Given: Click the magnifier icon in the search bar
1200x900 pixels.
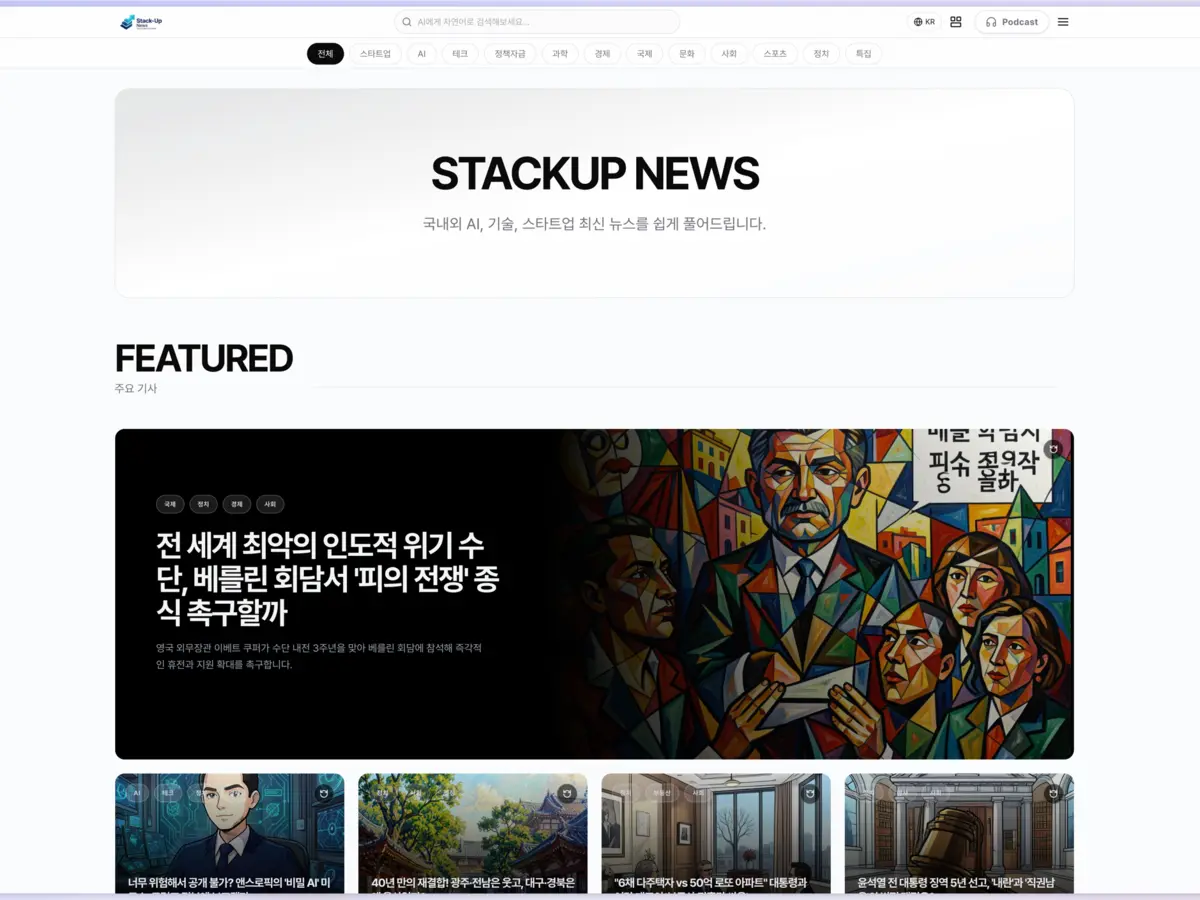Looking at the screenshot, I should [x=407, y=22].
